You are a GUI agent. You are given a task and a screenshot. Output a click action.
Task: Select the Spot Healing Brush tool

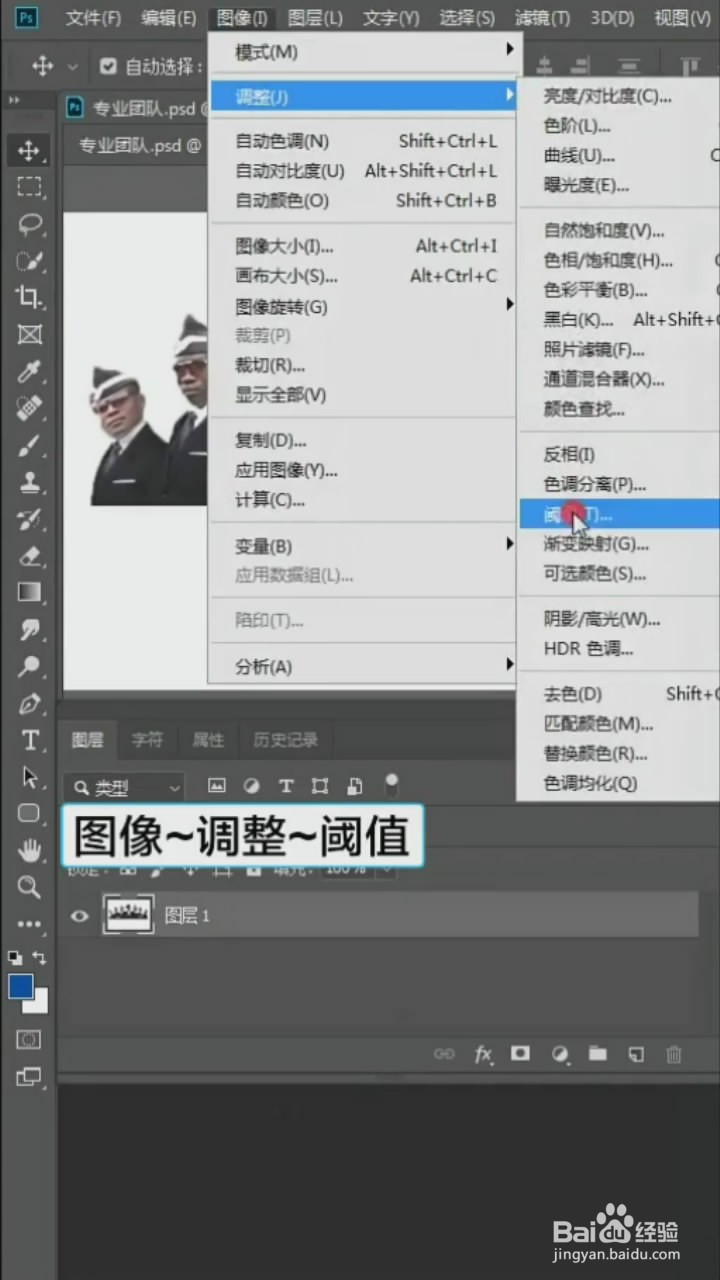coord(29,408)
